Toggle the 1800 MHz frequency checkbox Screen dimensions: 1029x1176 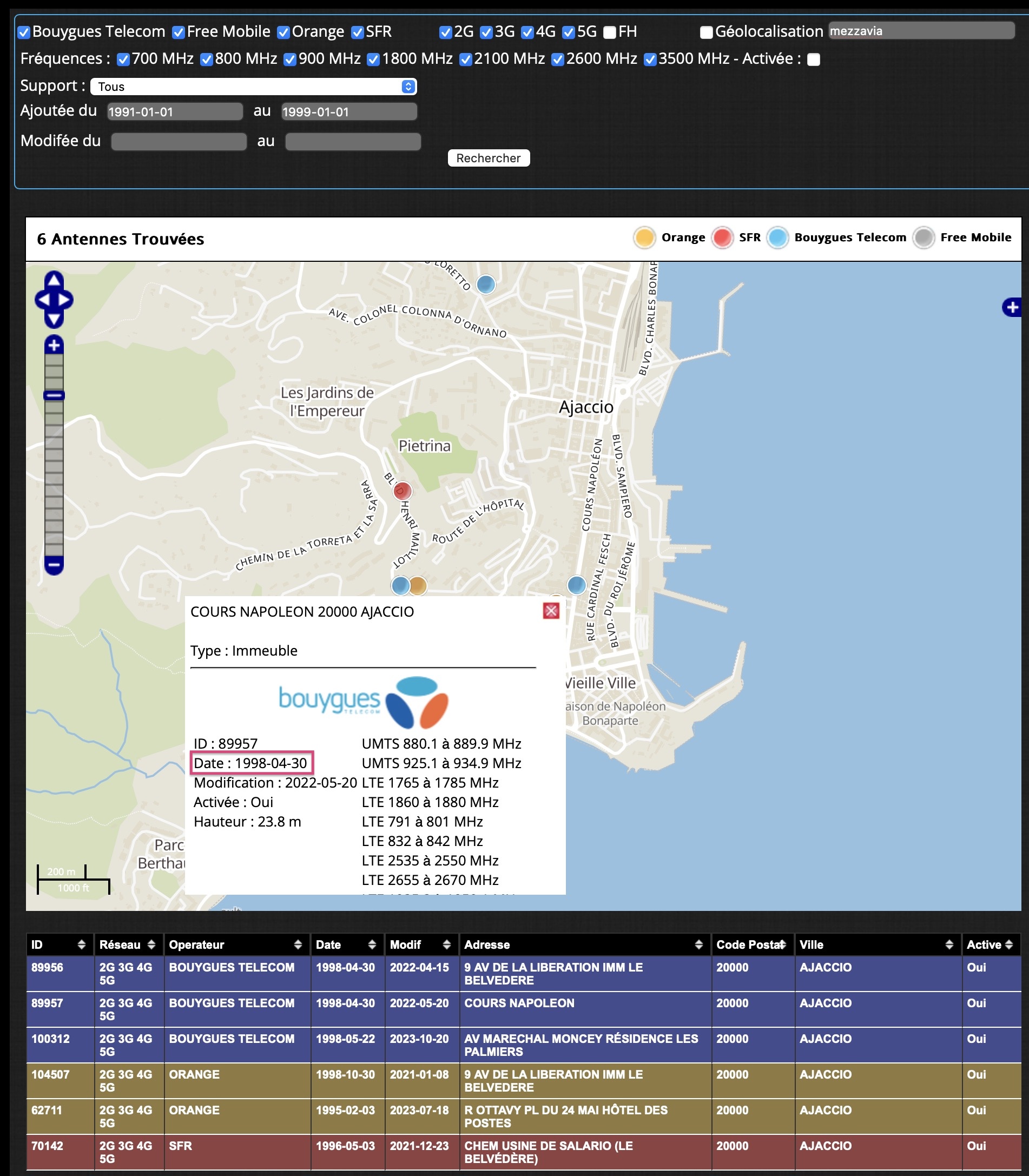click(x=373, y=59)
